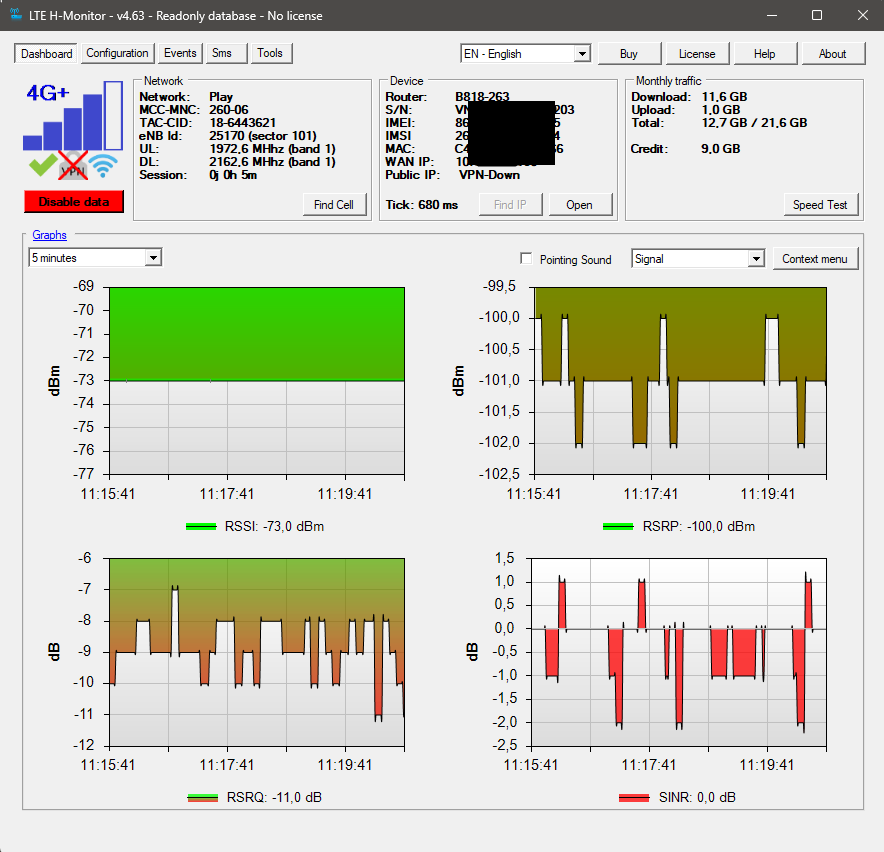Click the RSRQ legend color marker
Screen dimensions: 884x852
pos(202,798)
